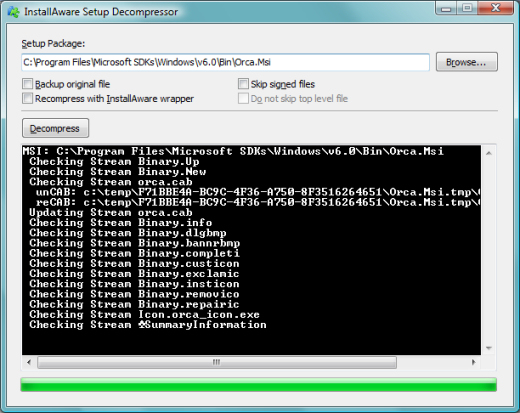Viewport: 520px width, 413px height.
Task: Check Skip signed files option
Action: (x=243, y=84)
